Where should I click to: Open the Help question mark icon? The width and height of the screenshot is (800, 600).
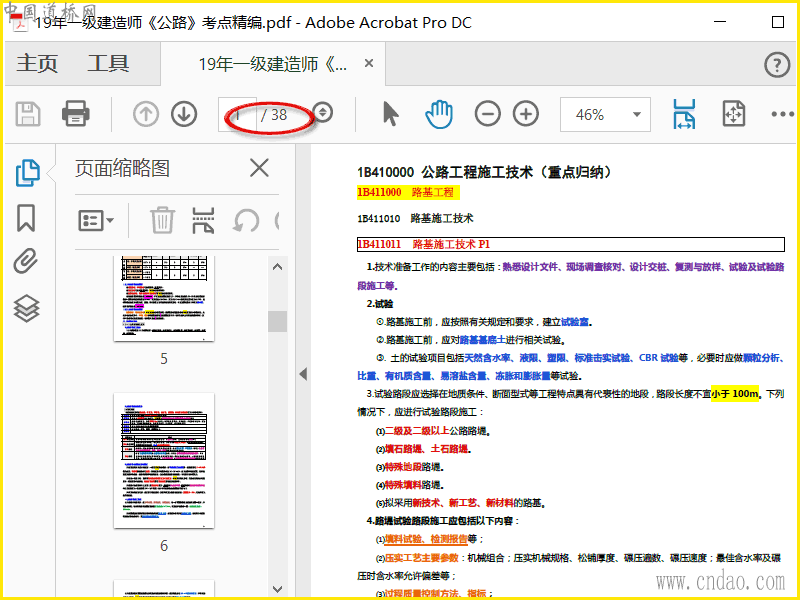click(x=777, y=65)
